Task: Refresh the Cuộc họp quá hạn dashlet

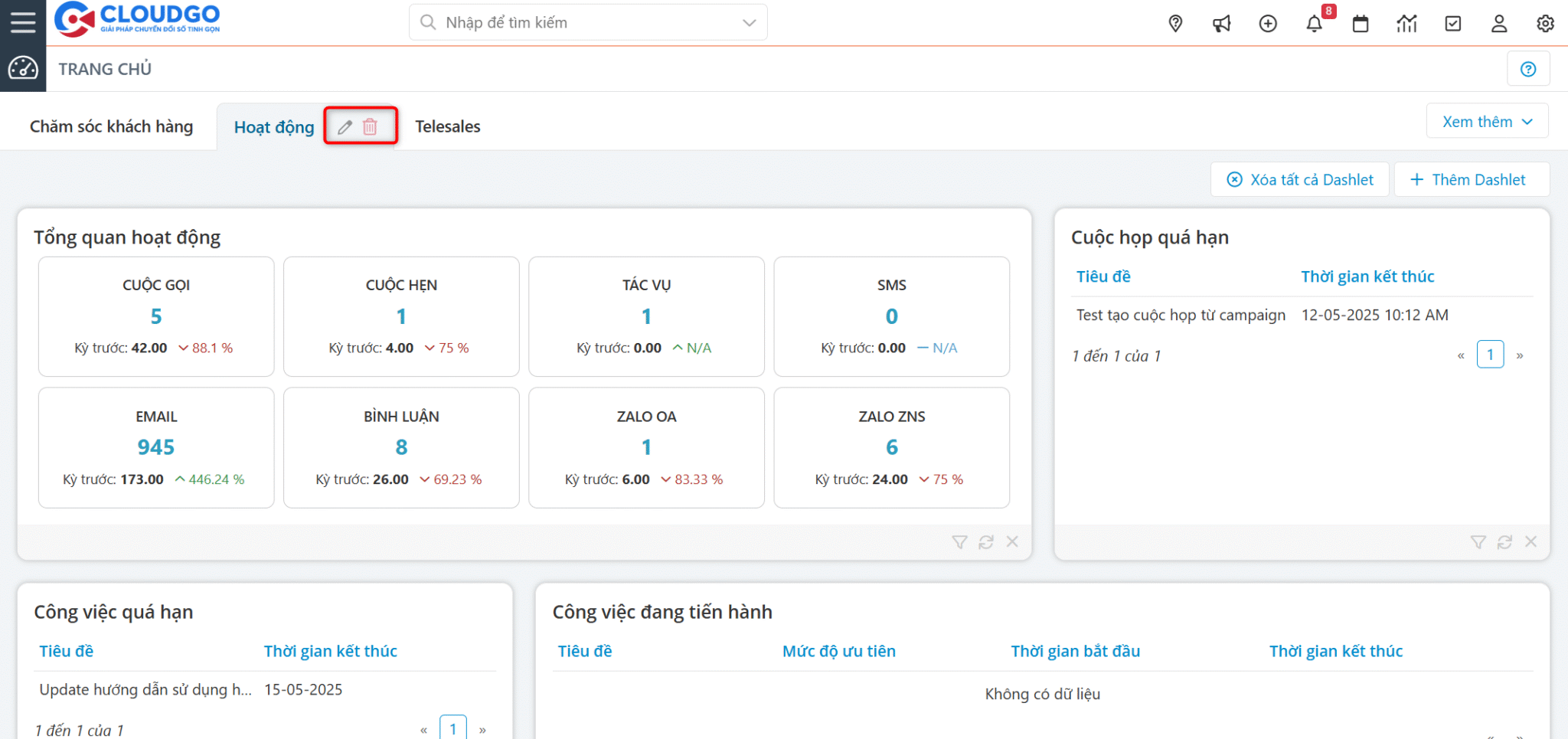Action: (1504, 542)
